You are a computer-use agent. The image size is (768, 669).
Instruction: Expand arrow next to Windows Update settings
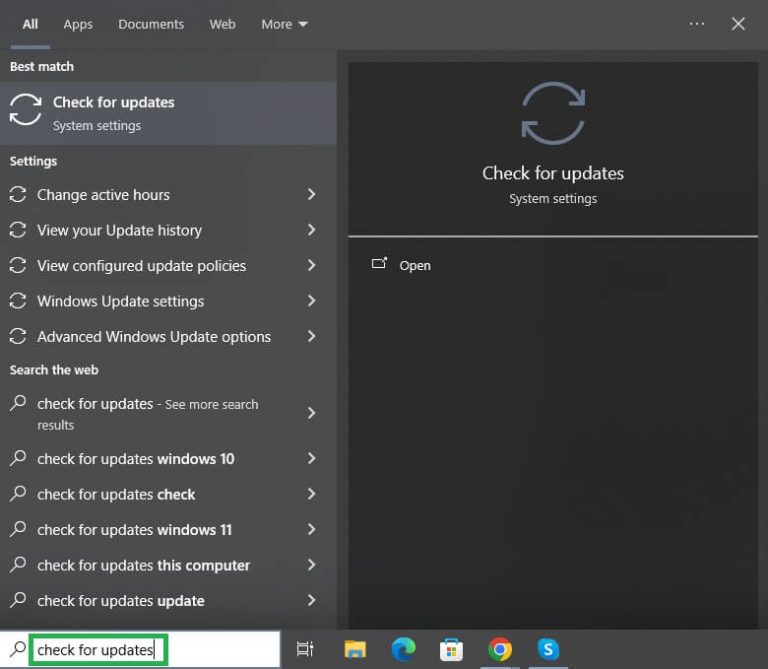[311, 301]
